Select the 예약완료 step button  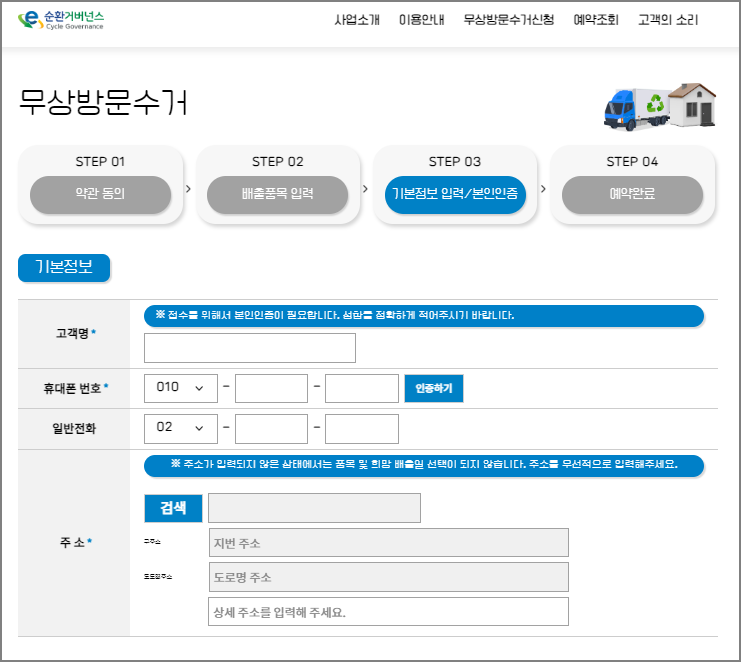pyautogui.click(x=632, y=194)
